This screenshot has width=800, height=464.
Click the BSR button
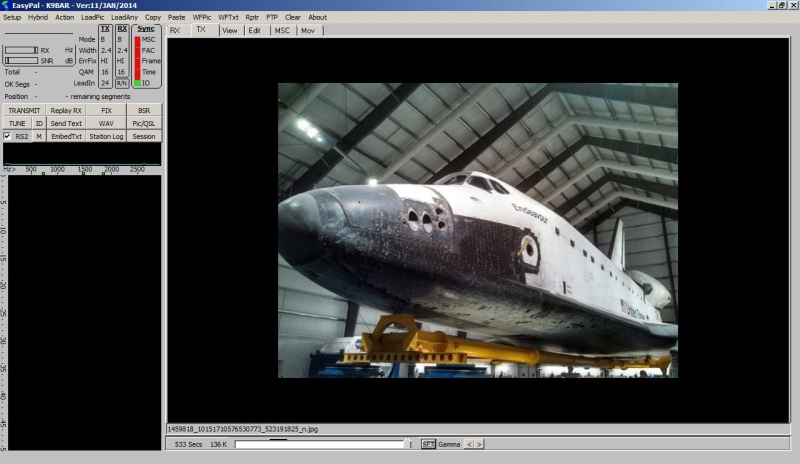[x=144, y=110]
